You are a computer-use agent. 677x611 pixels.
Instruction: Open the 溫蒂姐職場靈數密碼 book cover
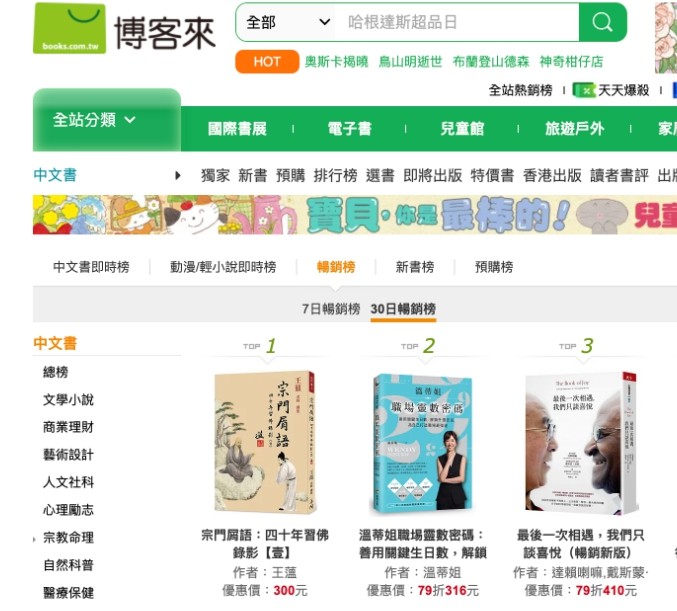tap(422, 444)
